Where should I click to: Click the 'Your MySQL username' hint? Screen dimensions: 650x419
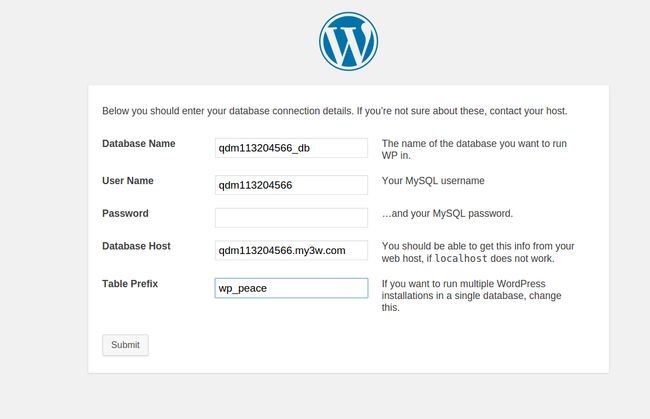[433, 181]
